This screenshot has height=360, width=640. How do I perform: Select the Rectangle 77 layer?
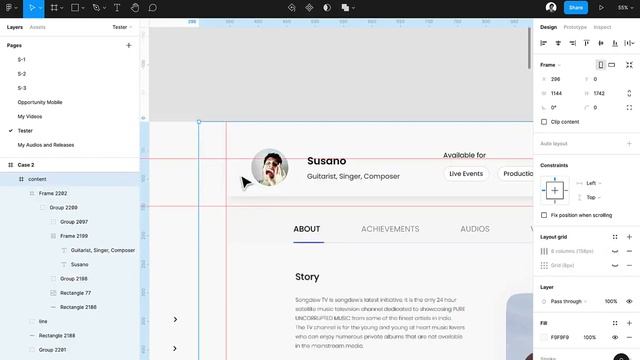(76, 293)
